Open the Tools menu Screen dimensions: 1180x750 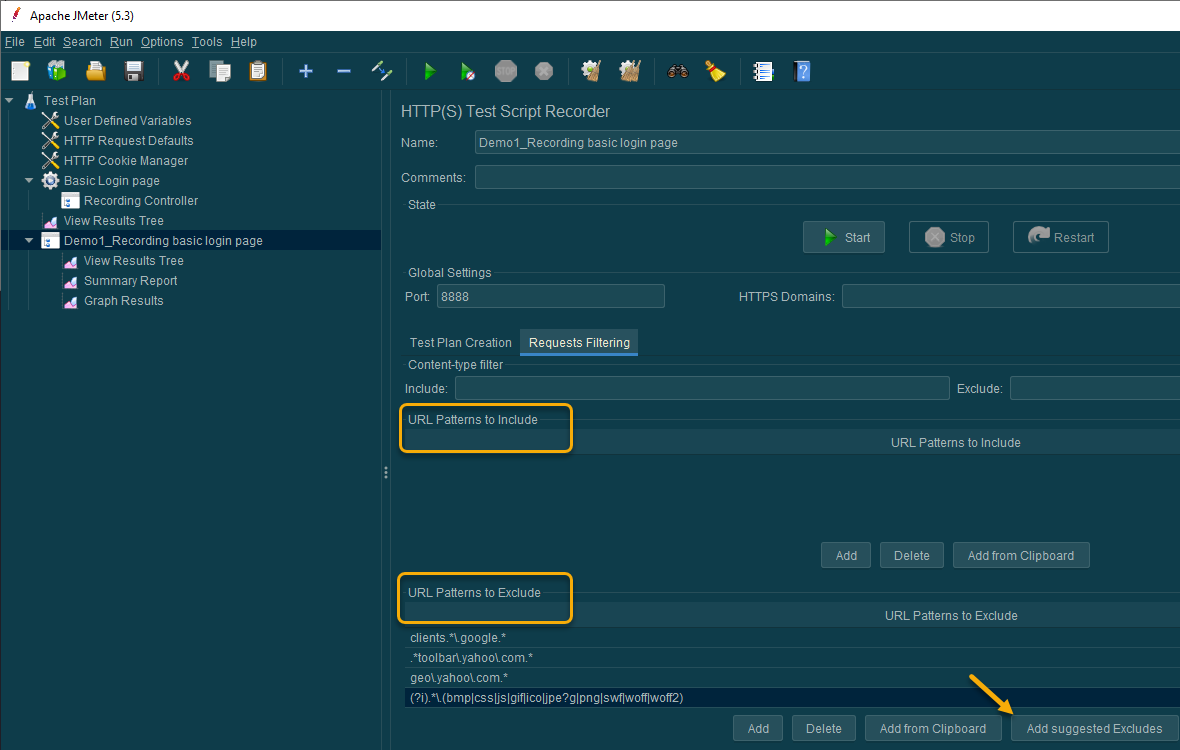[x=207, y=42]
